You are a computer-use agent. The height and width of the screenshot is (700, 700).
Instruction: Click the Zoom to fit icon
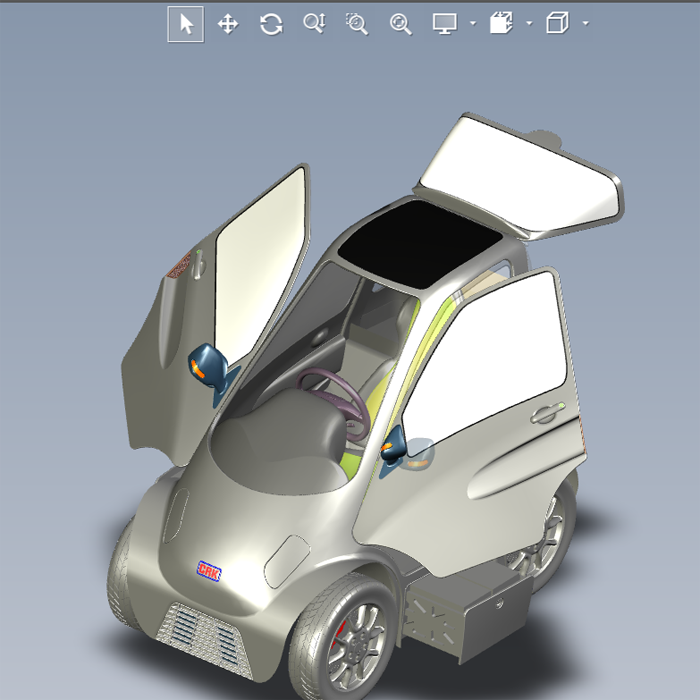(x=400, y=24)
